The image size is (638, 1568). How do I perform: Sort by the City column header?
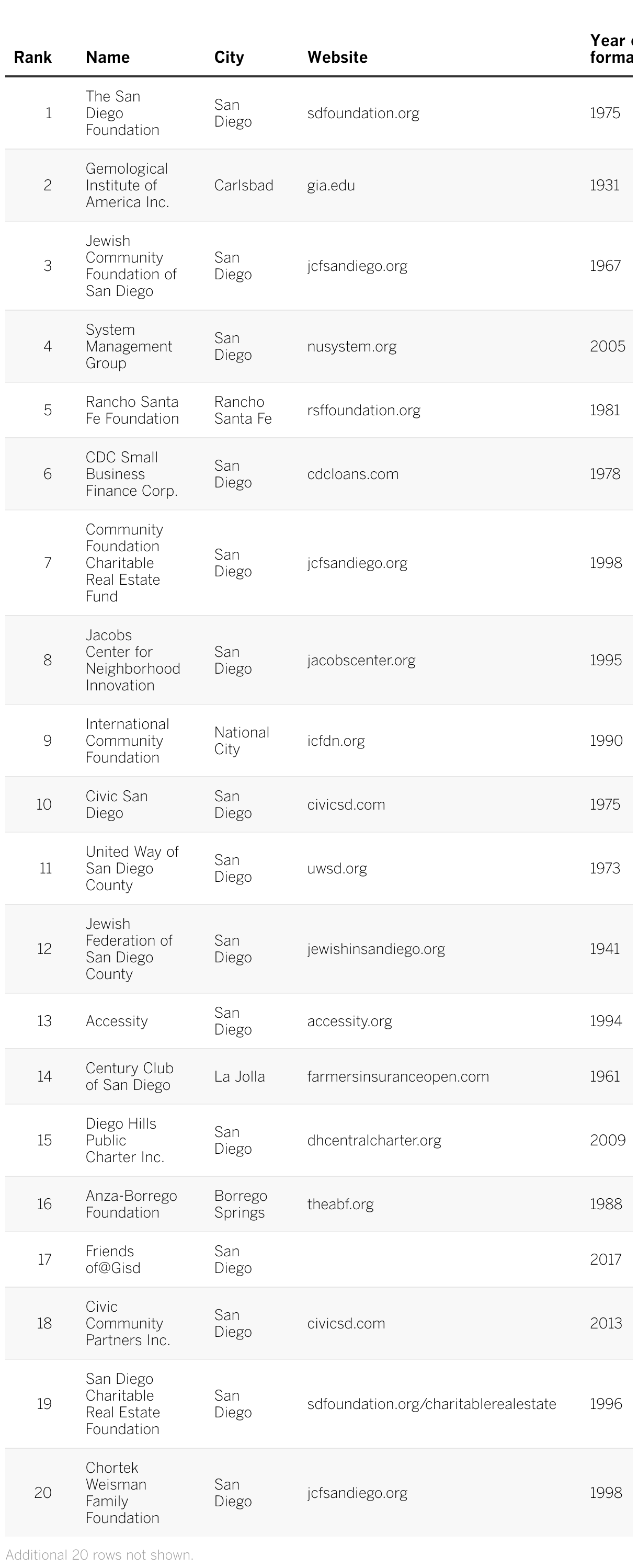[229, 57]
